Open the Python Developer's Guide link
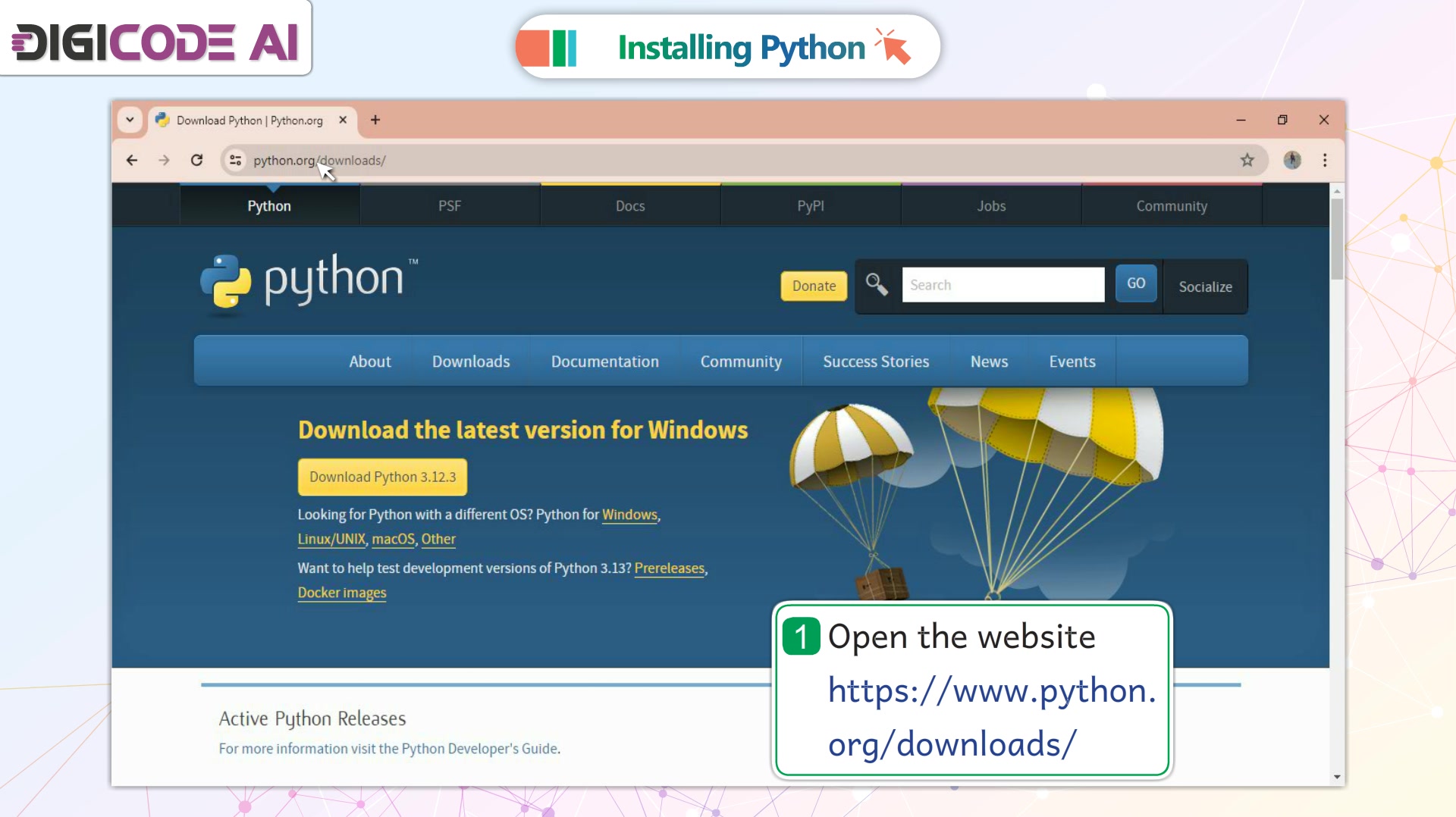Viewport: 1456px width, 817px height. [x=479, y=749]
